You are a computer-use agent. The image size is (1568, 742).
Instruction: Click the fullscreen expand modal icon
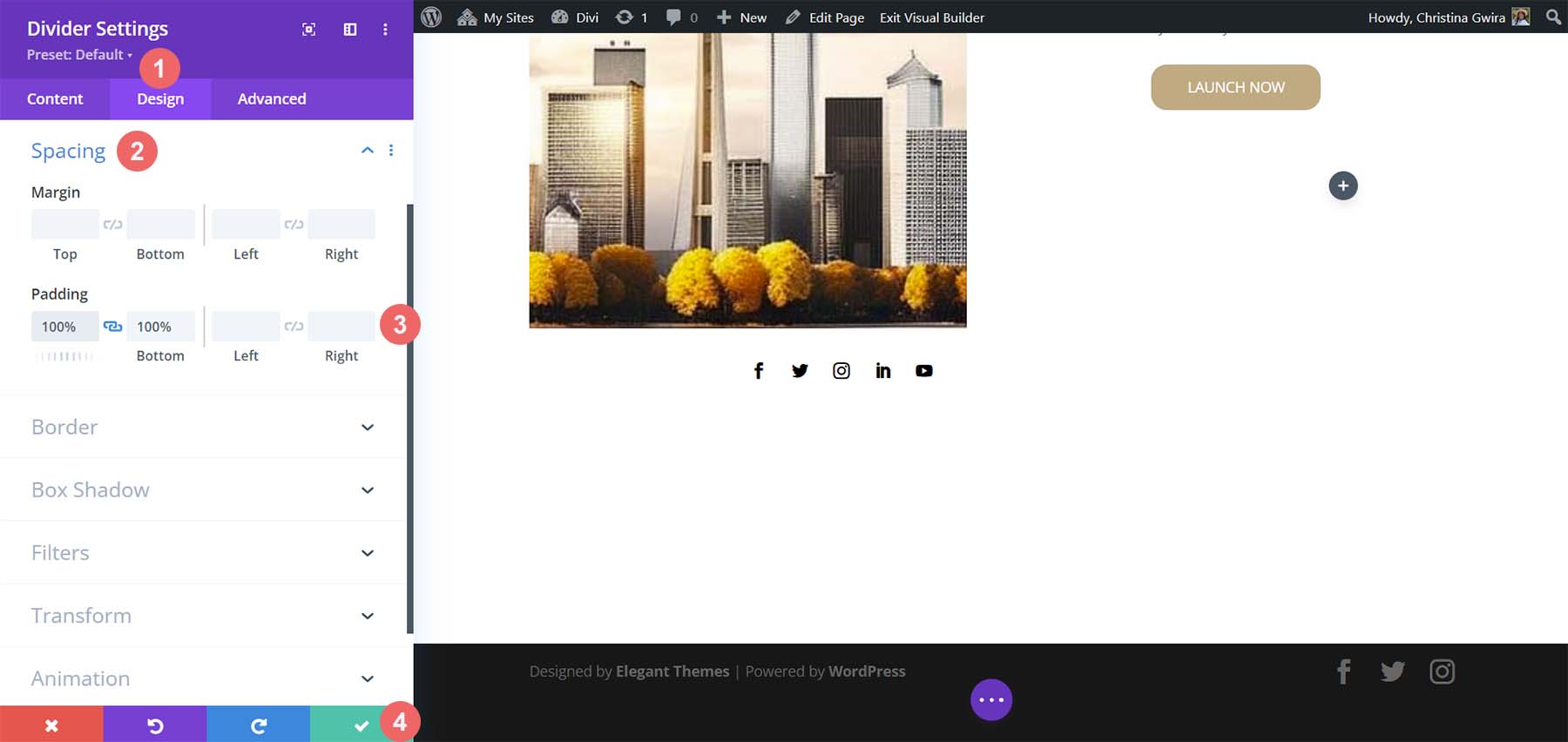point(308,30)
